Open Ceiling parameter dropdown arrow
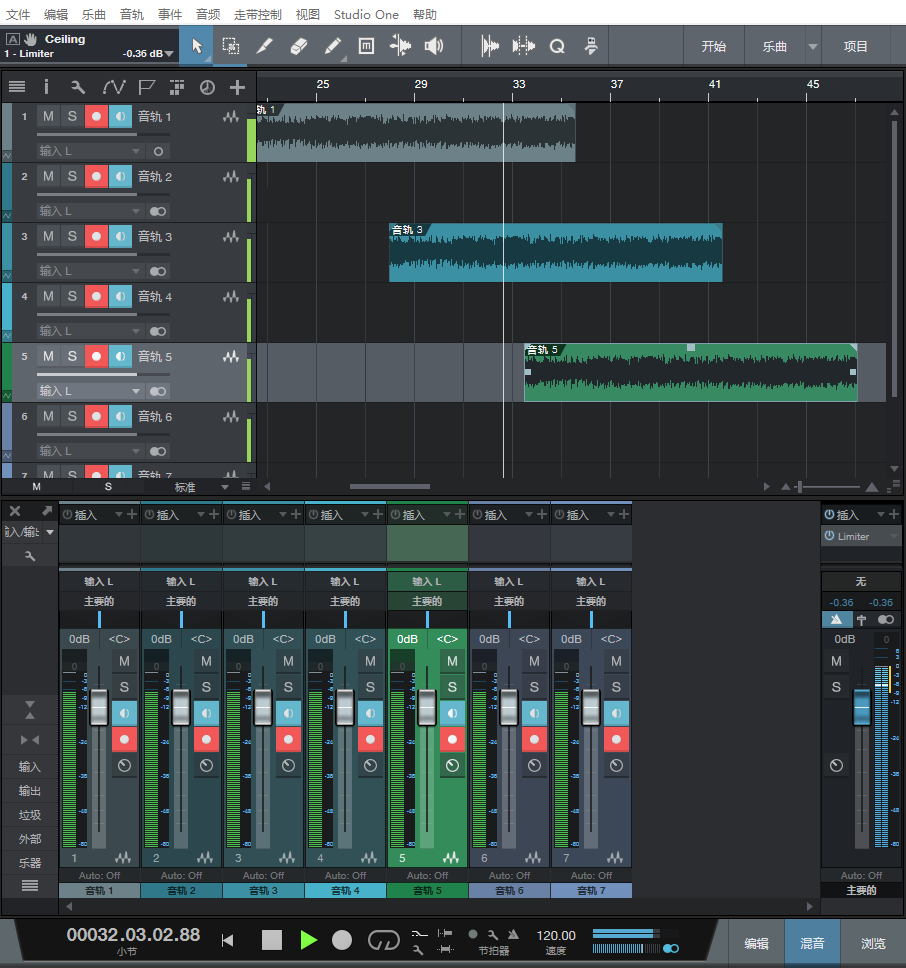Image resolution: width=906 pixels, height=968 pixels. click(x=169, y=54)
